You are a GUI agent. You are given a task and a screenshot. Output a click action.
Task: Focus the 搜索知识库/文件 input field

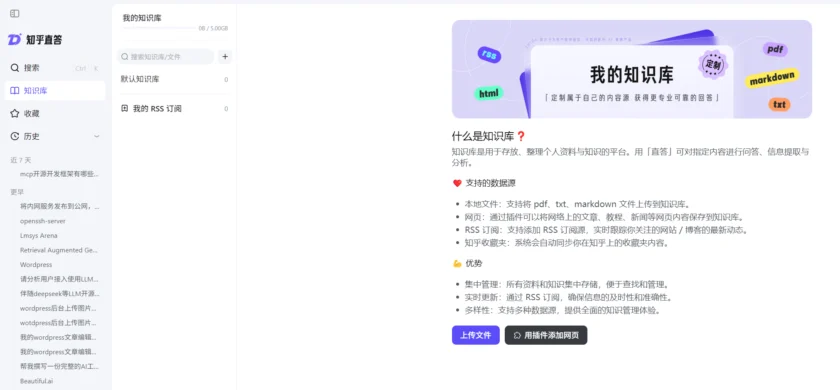(x=166, y=56)
